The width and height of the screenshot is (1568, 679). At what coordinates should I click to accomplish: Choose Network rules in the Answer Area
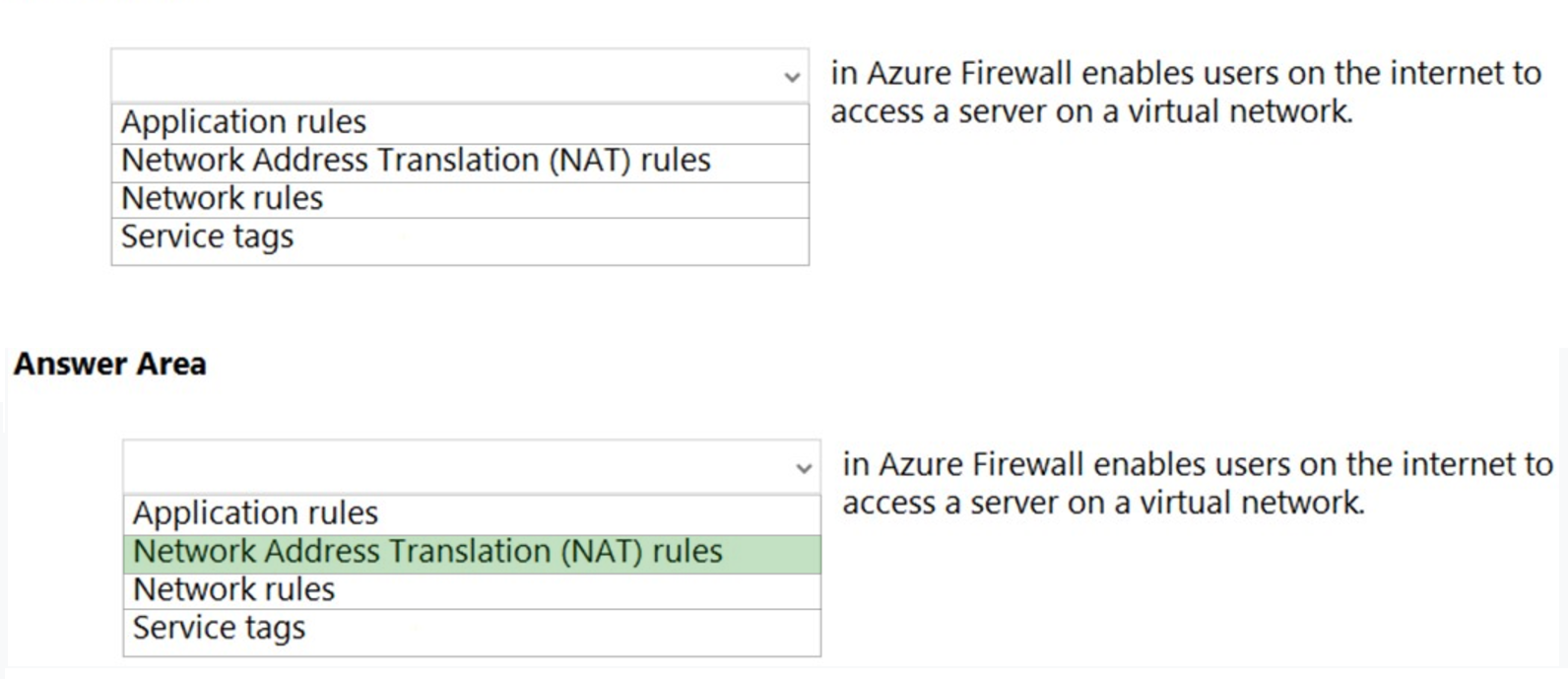233,588
